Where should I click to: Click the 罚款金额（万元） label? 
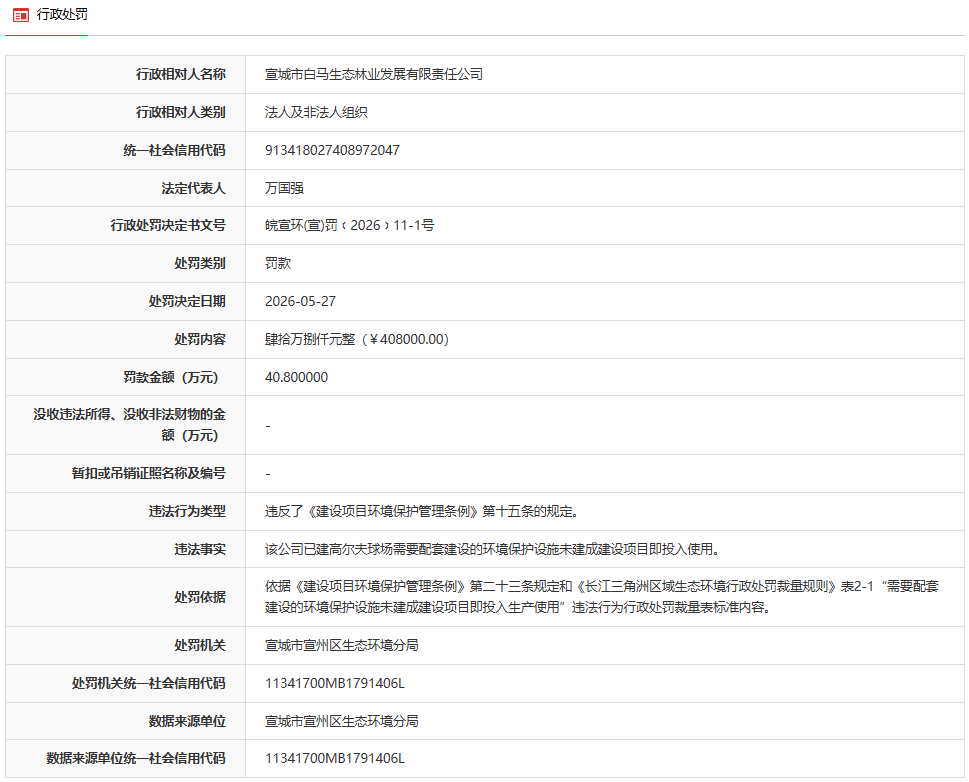pyautogui.click(x=171, y=377)
